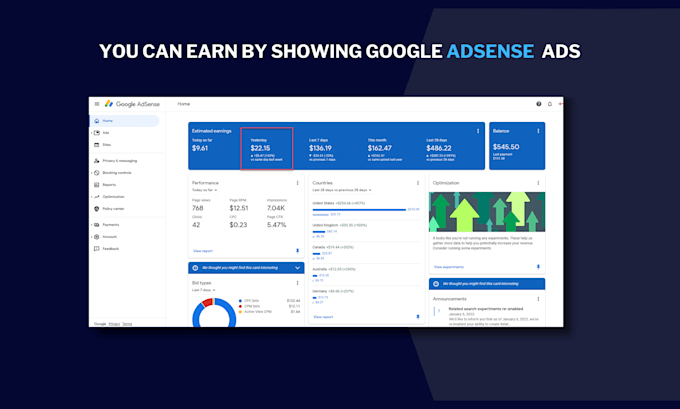Open 'Related search experiments re-enabled' announcement
The width and height of the screenshot is (680, 409).
(486, 309)
